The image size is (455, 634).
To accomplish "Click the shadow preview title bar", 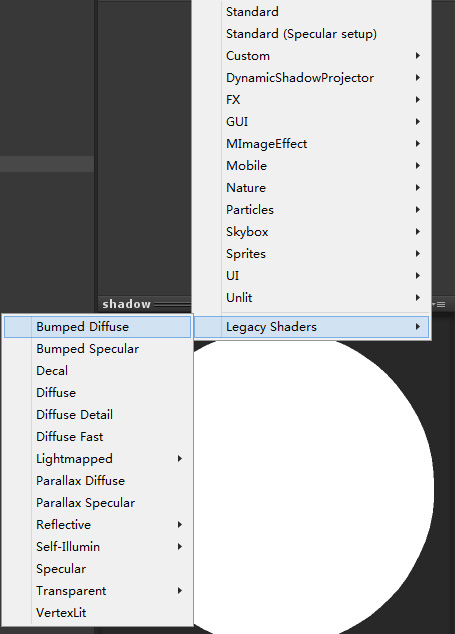I will pos(145,304).
